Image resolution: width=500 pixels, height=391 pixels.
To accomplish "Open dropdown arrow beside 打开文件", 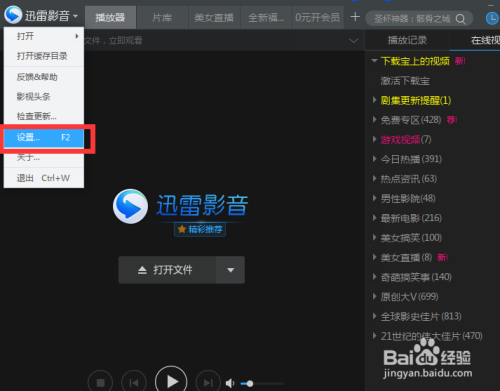I will pyautogui.click(x=230, y=270).
